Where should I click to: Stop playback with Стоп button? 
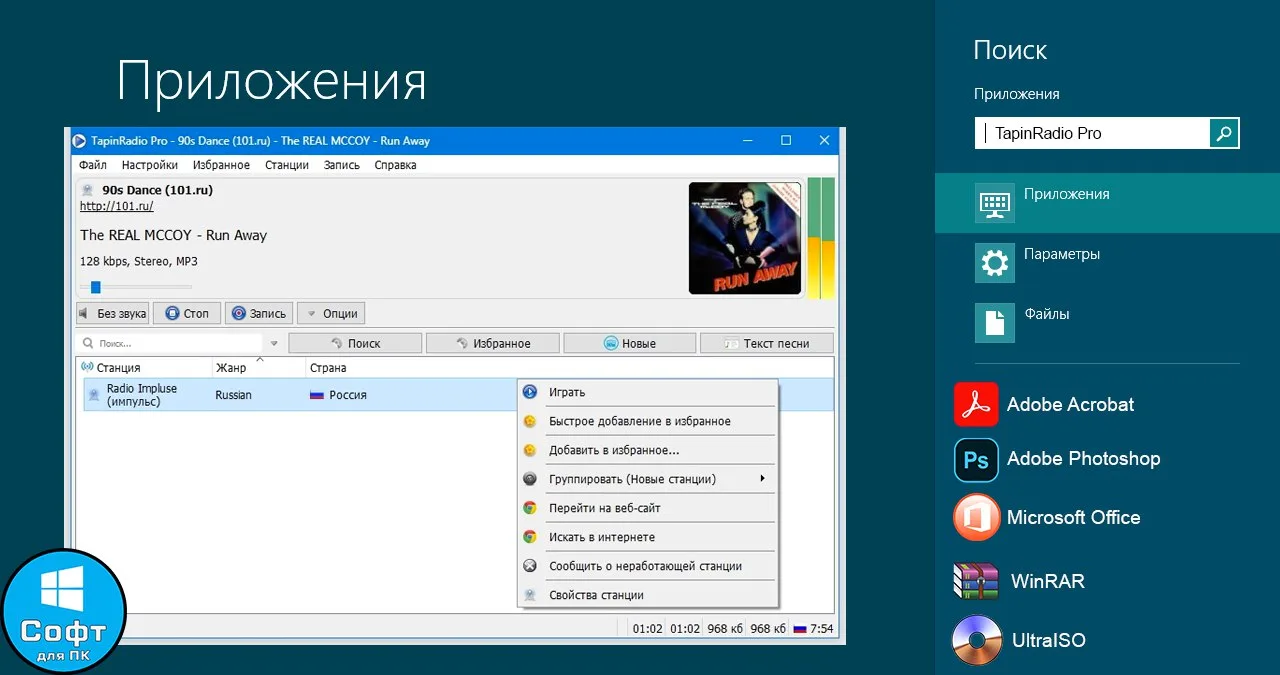187,313
